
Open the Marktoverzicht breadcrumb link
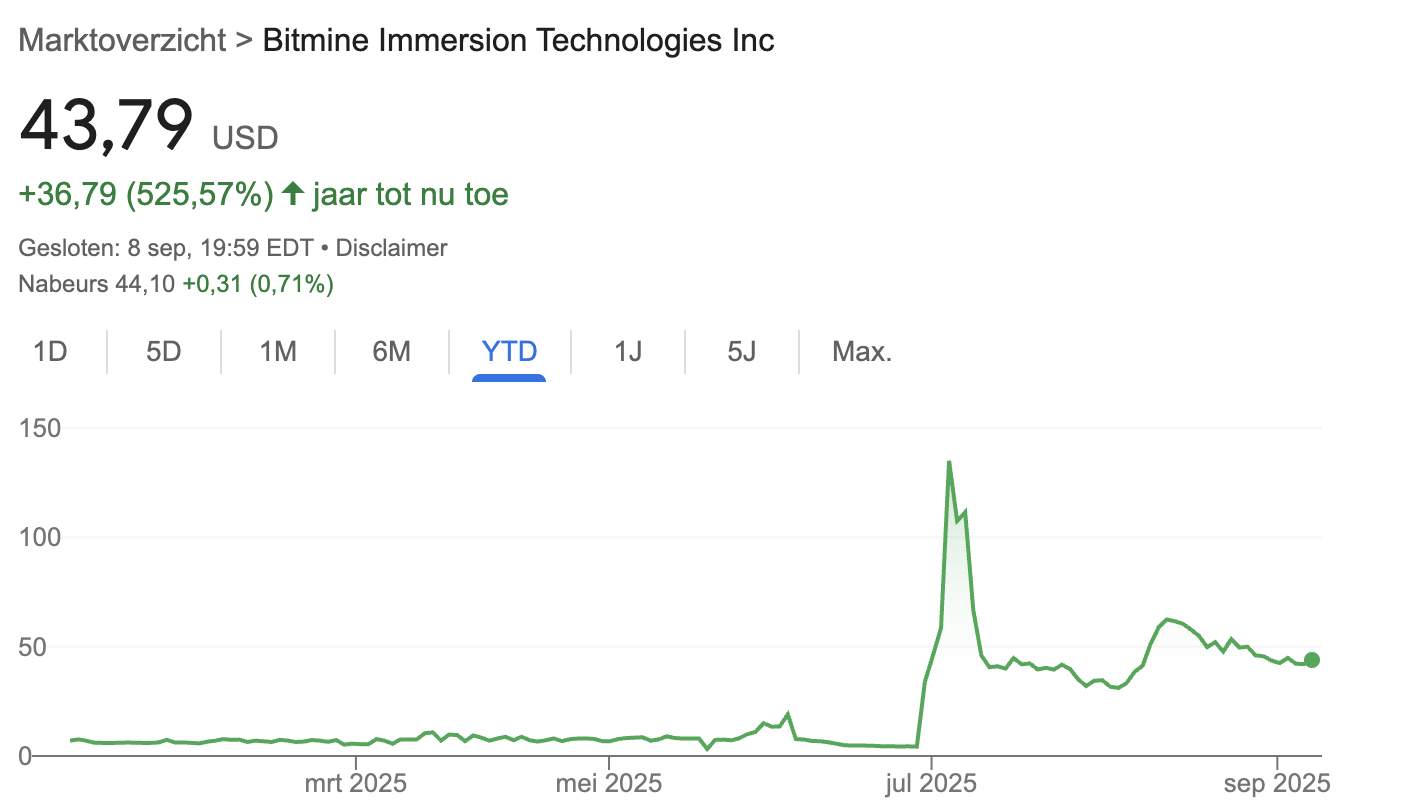click(123, 41)
